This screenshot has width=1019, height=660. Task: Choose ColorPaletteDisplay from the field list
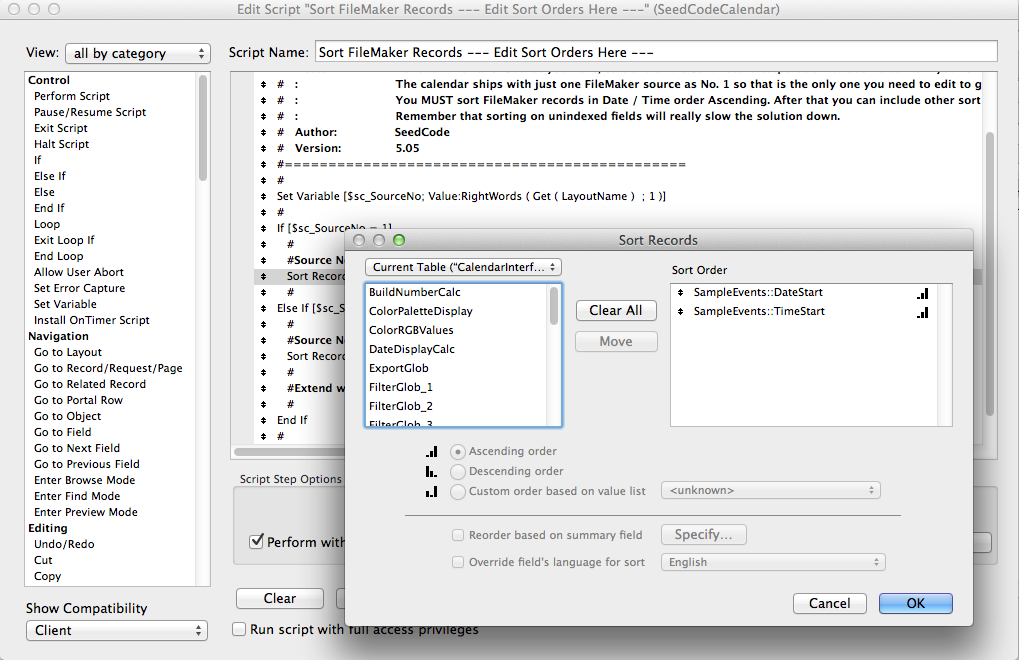pos(420,311)
